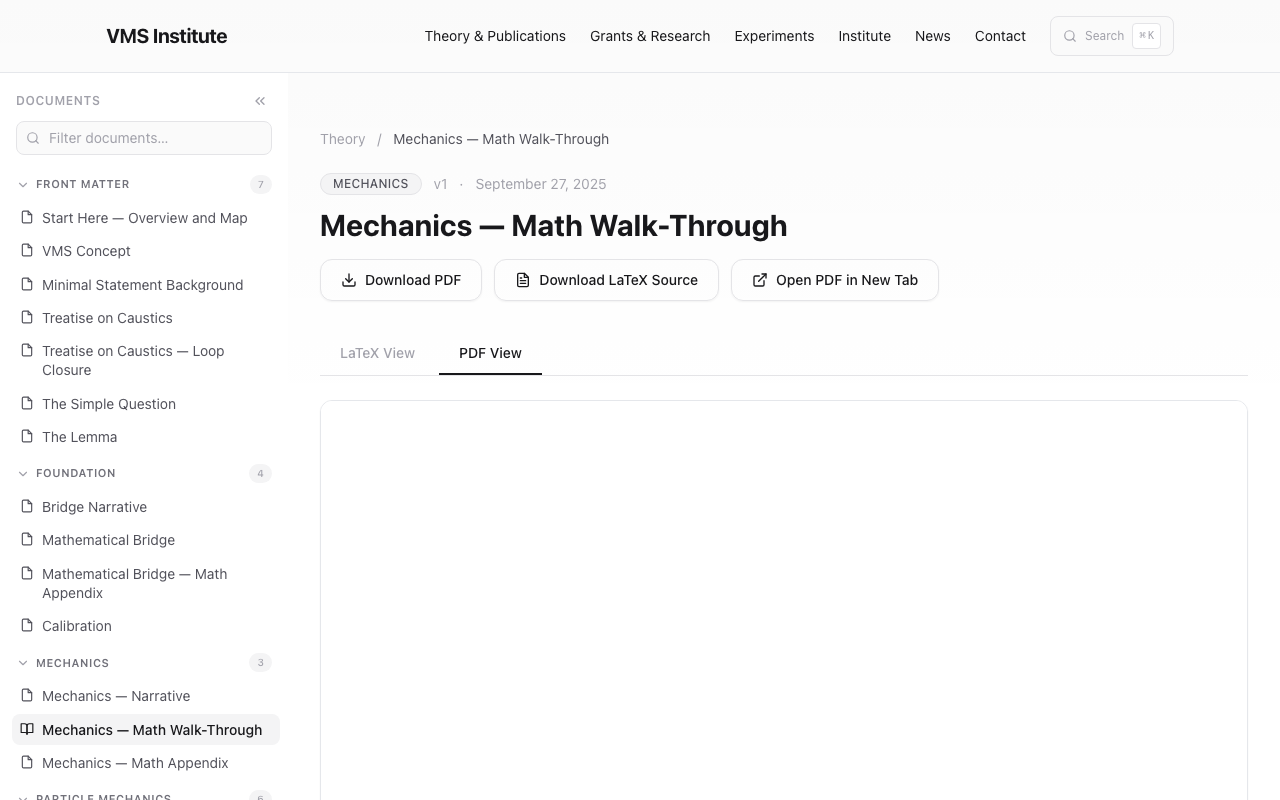The width and height of the screenshot is (1280, 800).
Task: Open Theory & Publications nav menu
Action: (x=495, y=36)
